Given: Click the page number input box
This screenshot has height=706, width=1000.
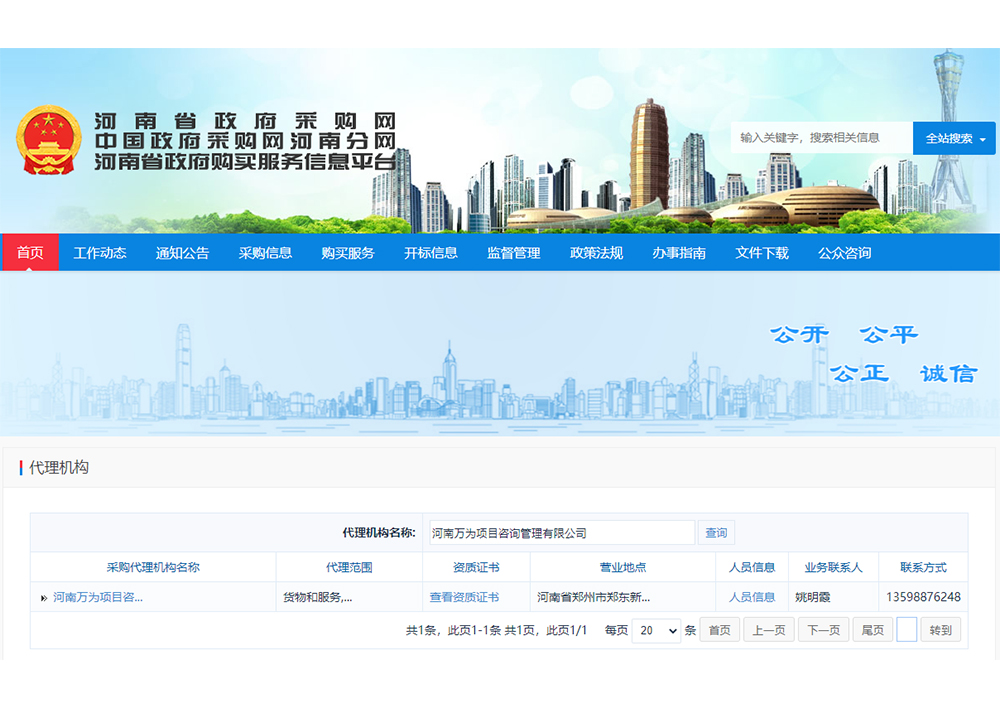Looking at the screenshot, I should pos(906,629).
